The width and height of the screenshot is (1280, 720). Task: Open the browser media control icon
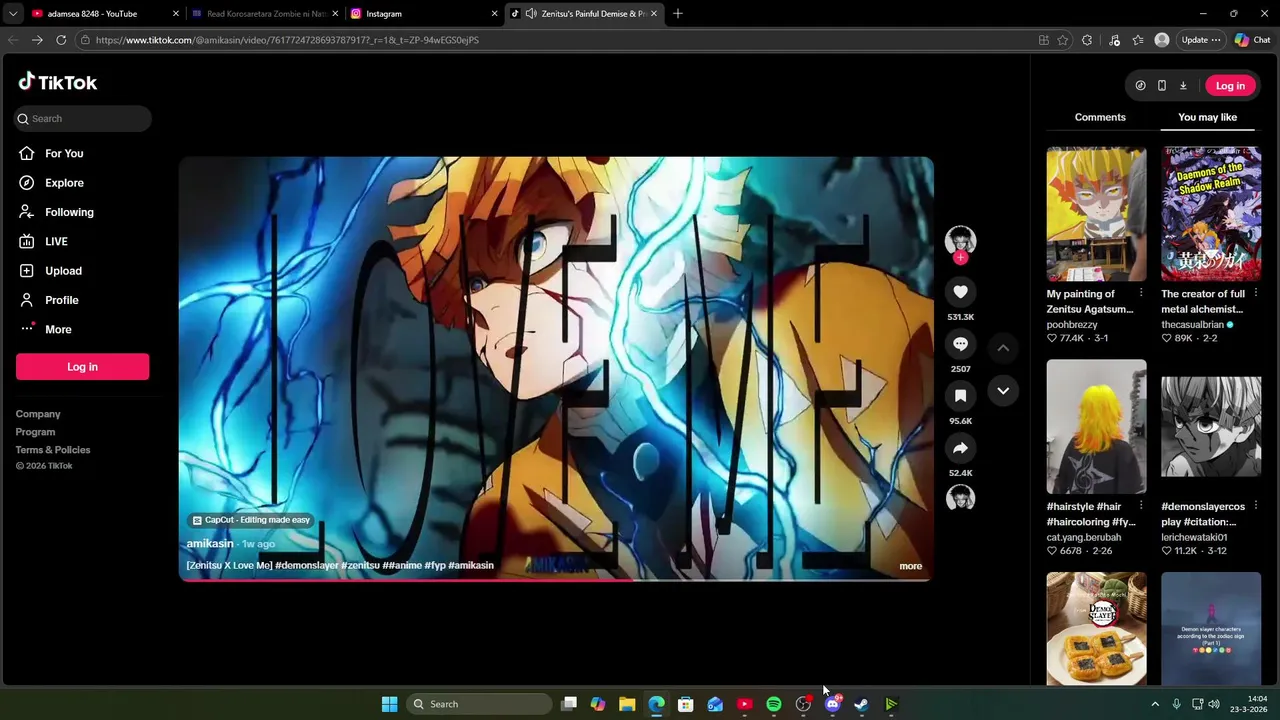click(x=1114, y=40)
